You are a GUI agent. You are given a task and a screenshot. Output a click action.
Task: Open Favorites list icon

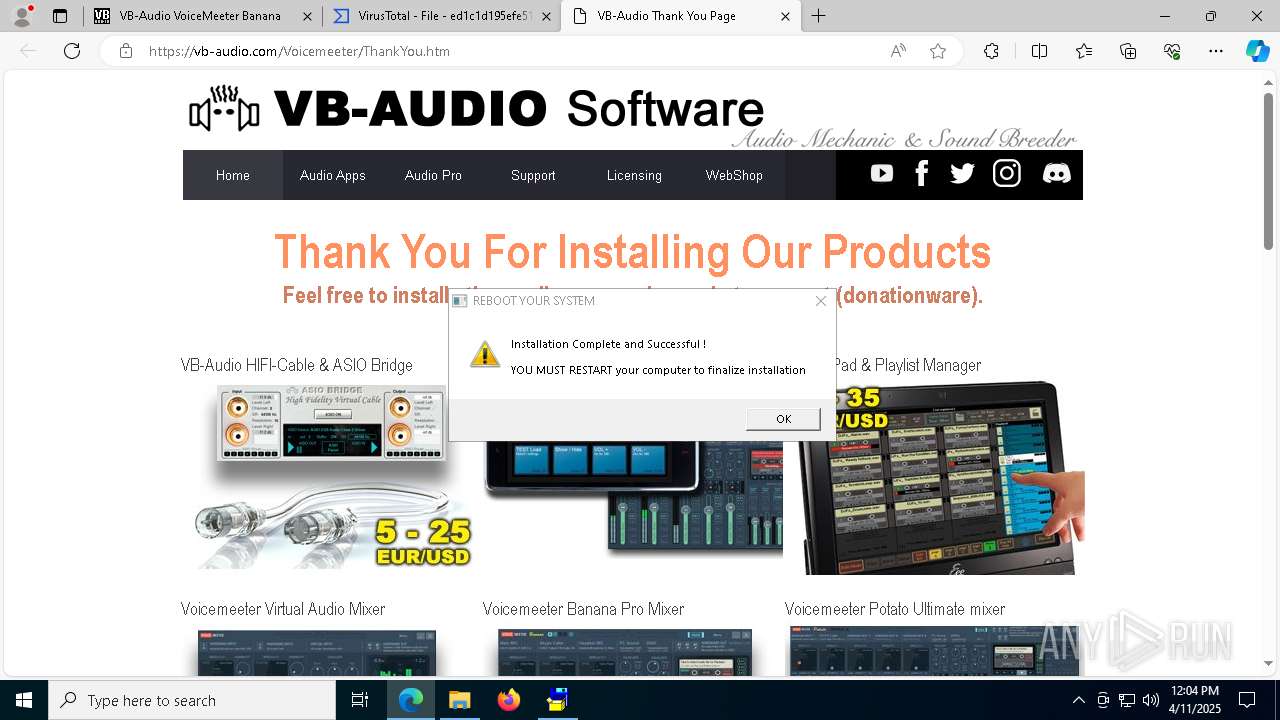pos(1084,51)
